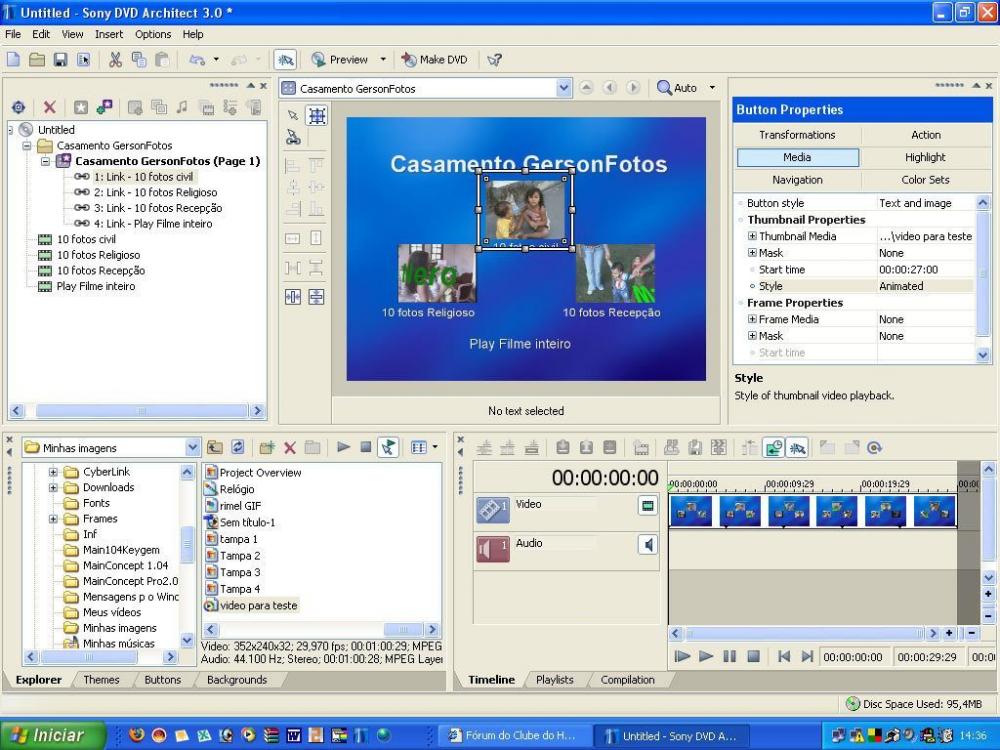Click the Cut scissors icon in the toolbar
Image resolution: width=1000 pixels, height=750 pixels.
pos(116,60)
